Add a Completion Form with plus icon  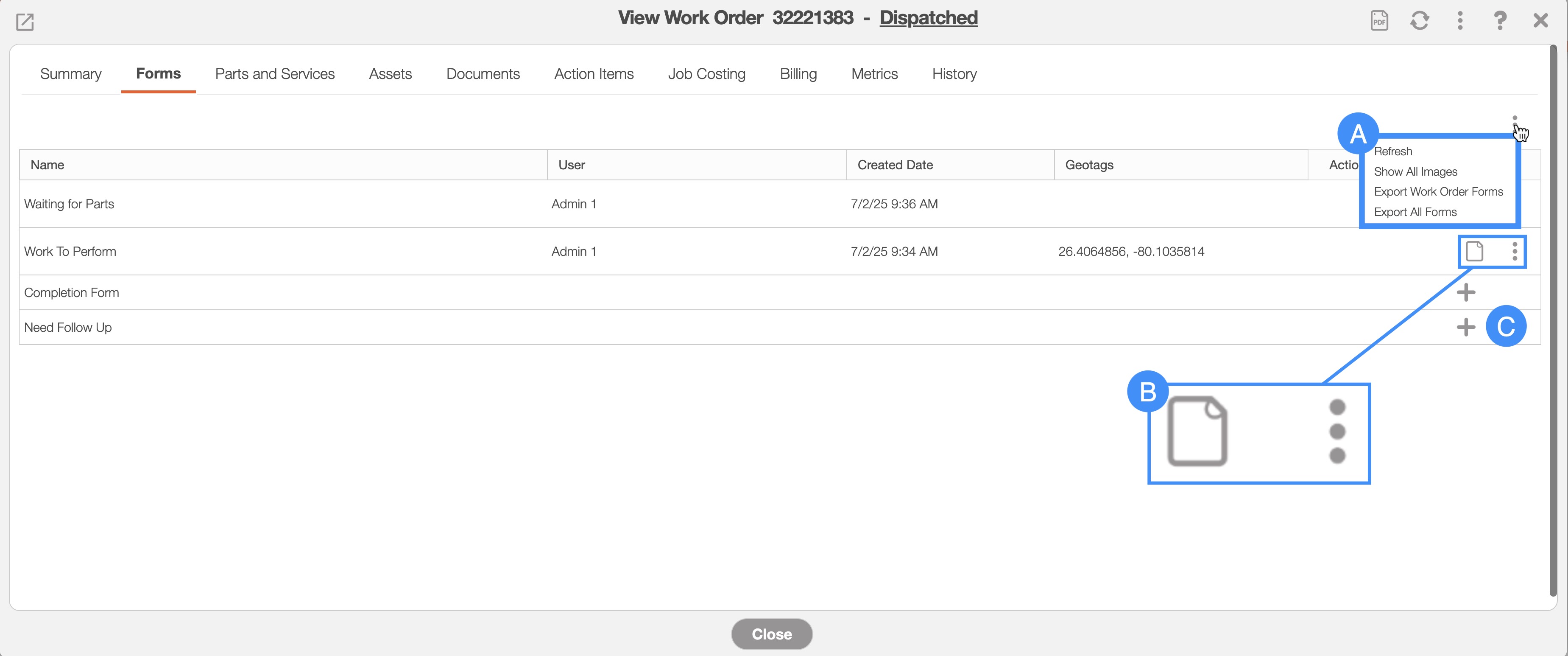(x=1466, y=292)
